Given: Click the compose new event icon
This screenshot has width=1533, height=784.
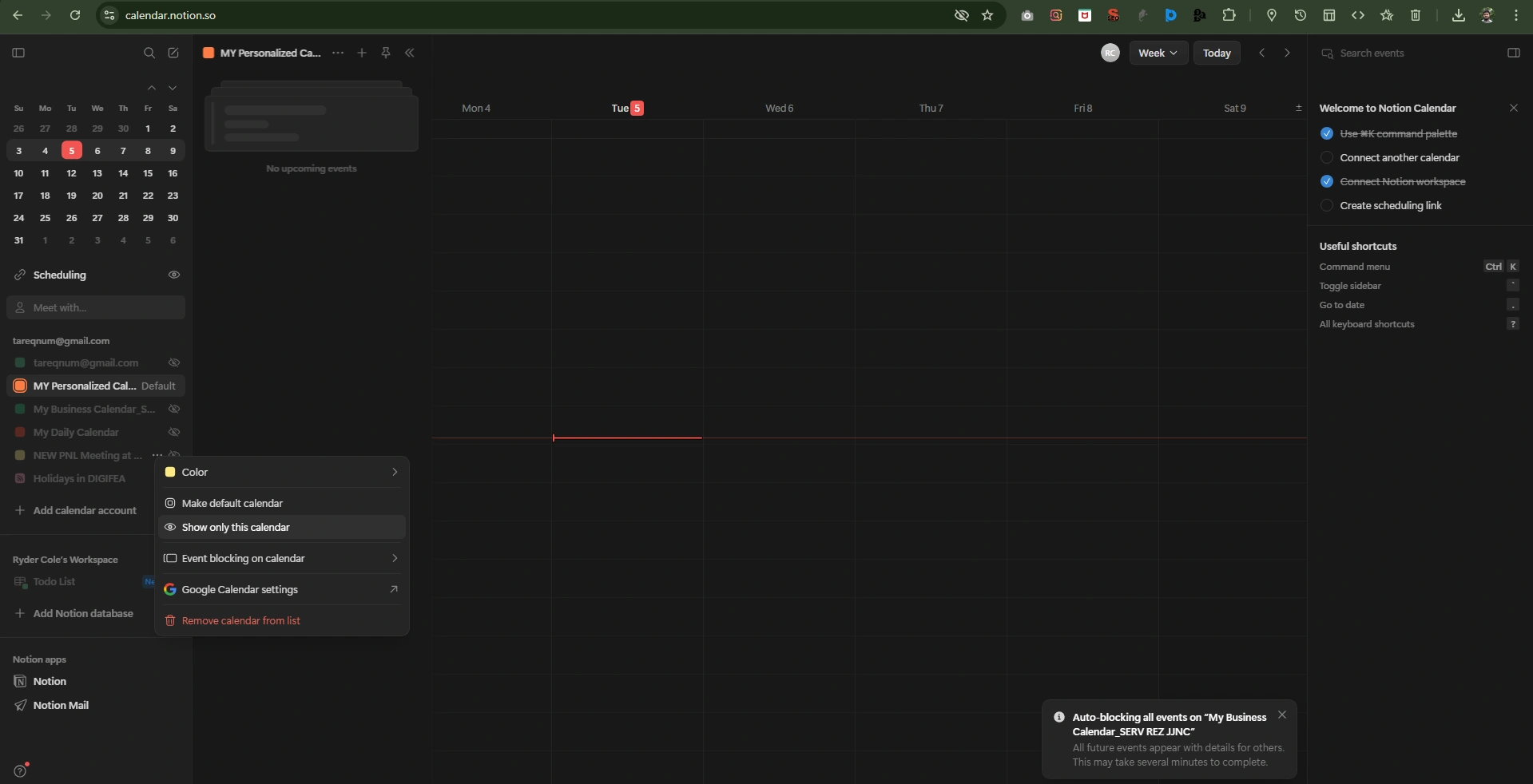Looking at the screenshot, I should (173, 53).
